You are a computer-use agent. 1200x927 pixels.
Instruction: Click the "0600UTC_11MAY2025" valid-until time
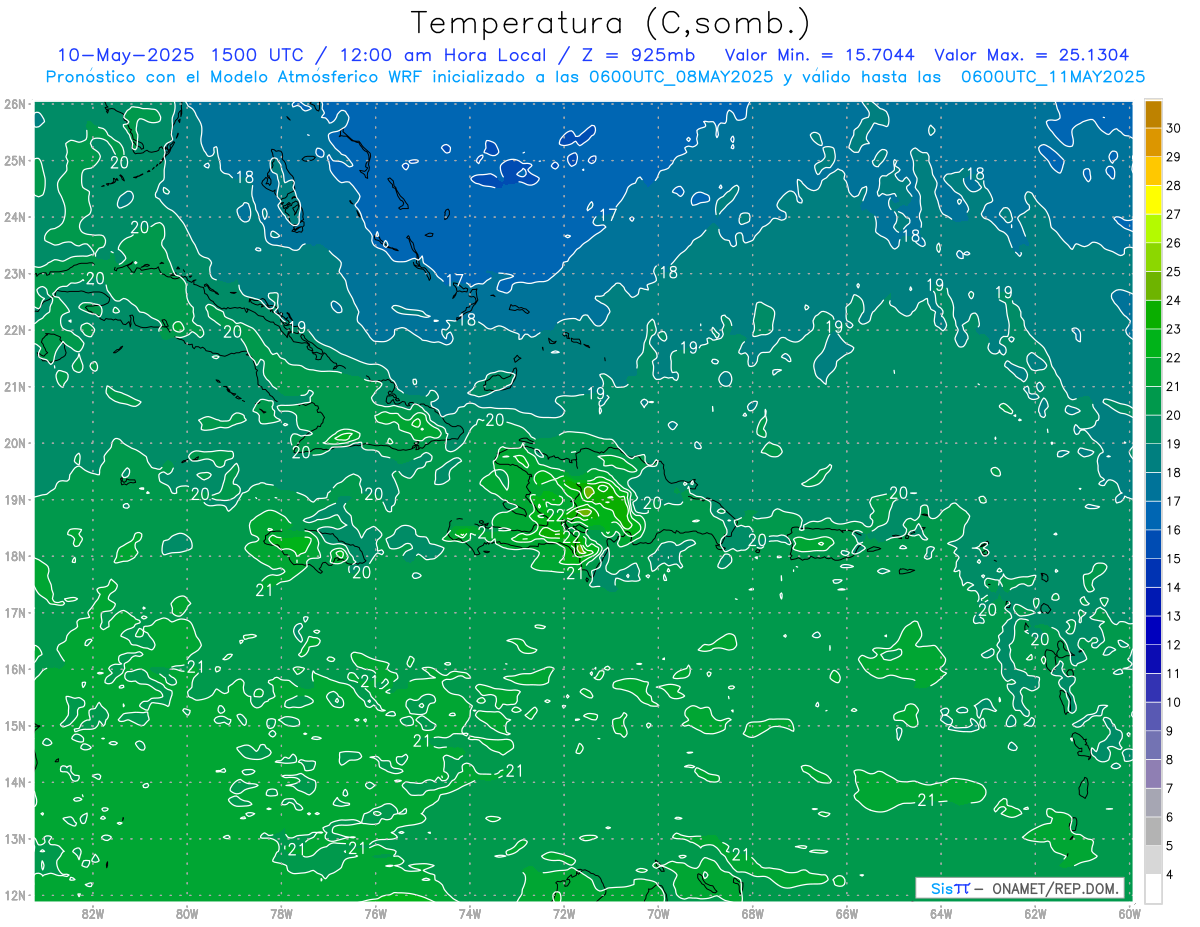[1053, 76]
